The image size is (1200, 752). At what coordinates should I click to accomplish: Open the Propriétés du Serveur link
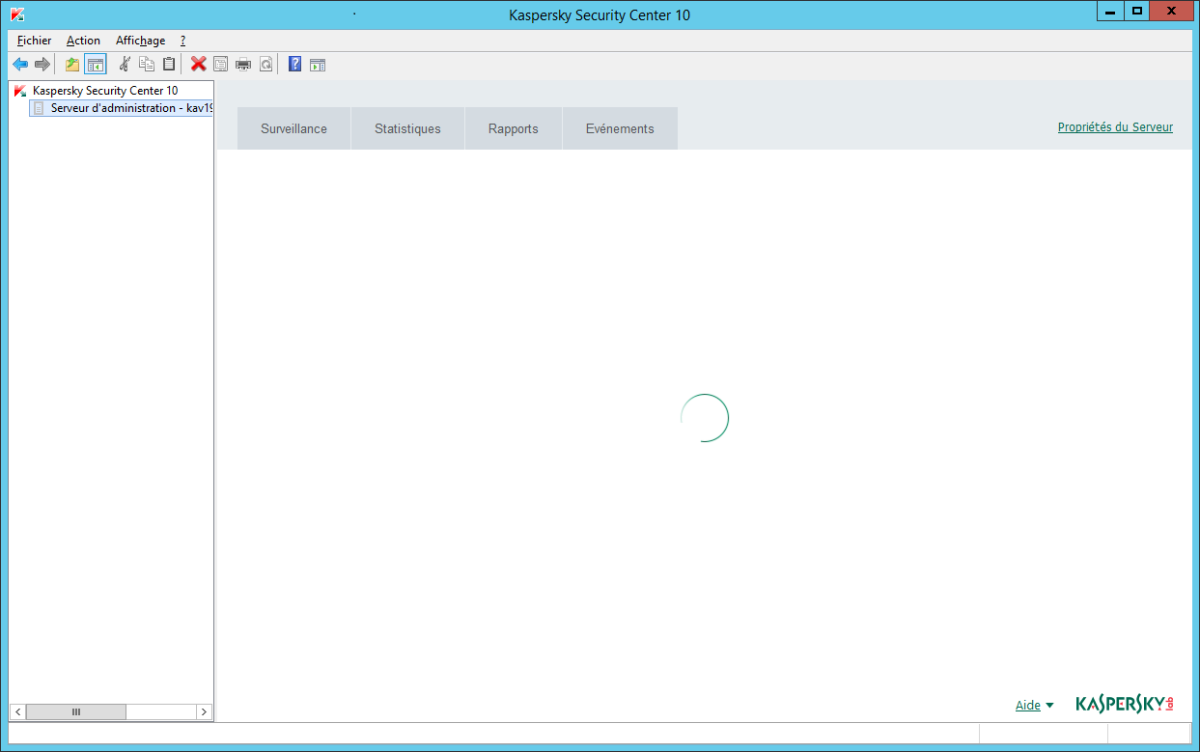tap(1115, 127)
